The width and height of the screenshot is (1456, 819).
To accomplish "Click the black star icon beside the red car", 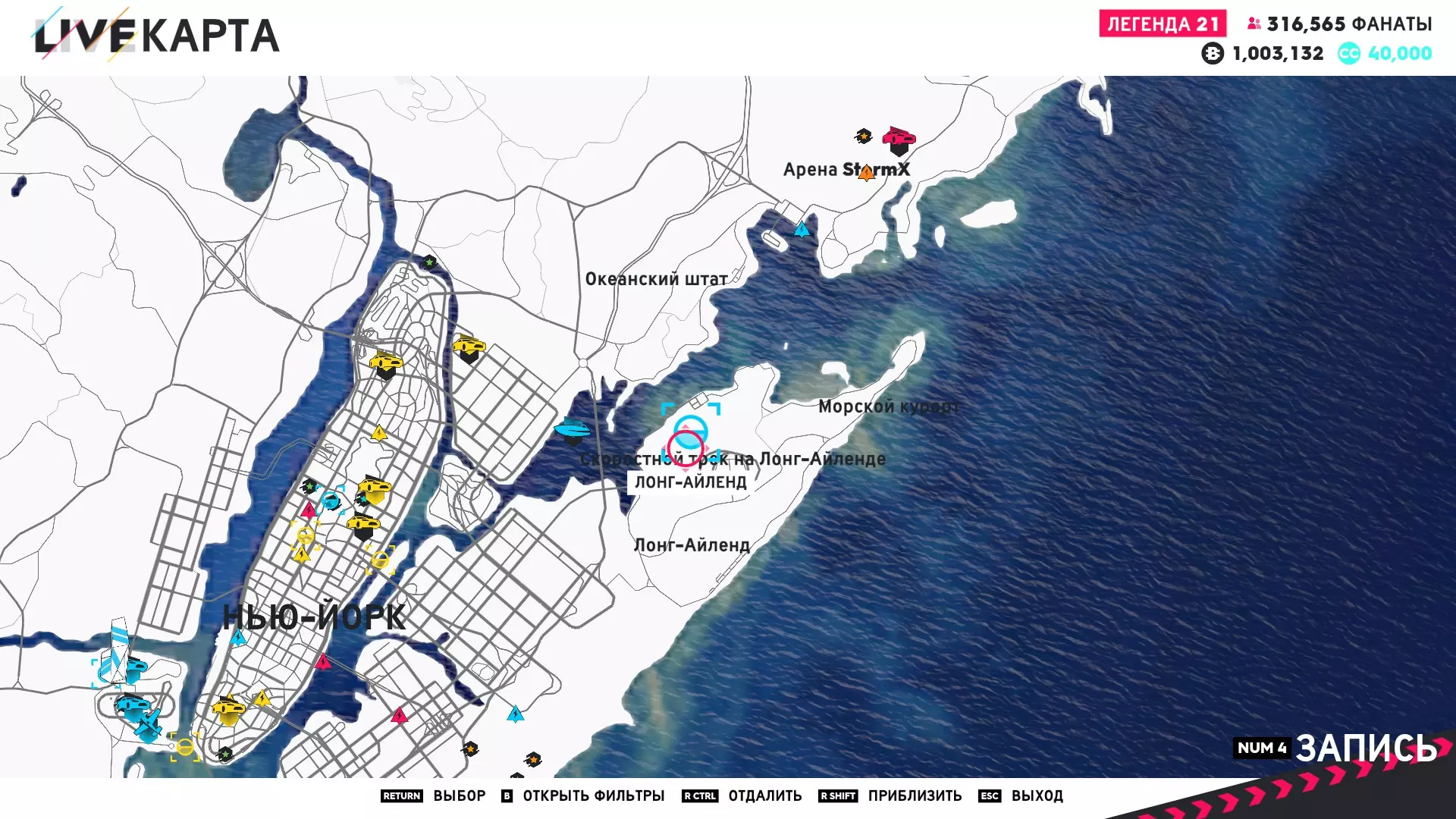I will click(x=863, y=136).
